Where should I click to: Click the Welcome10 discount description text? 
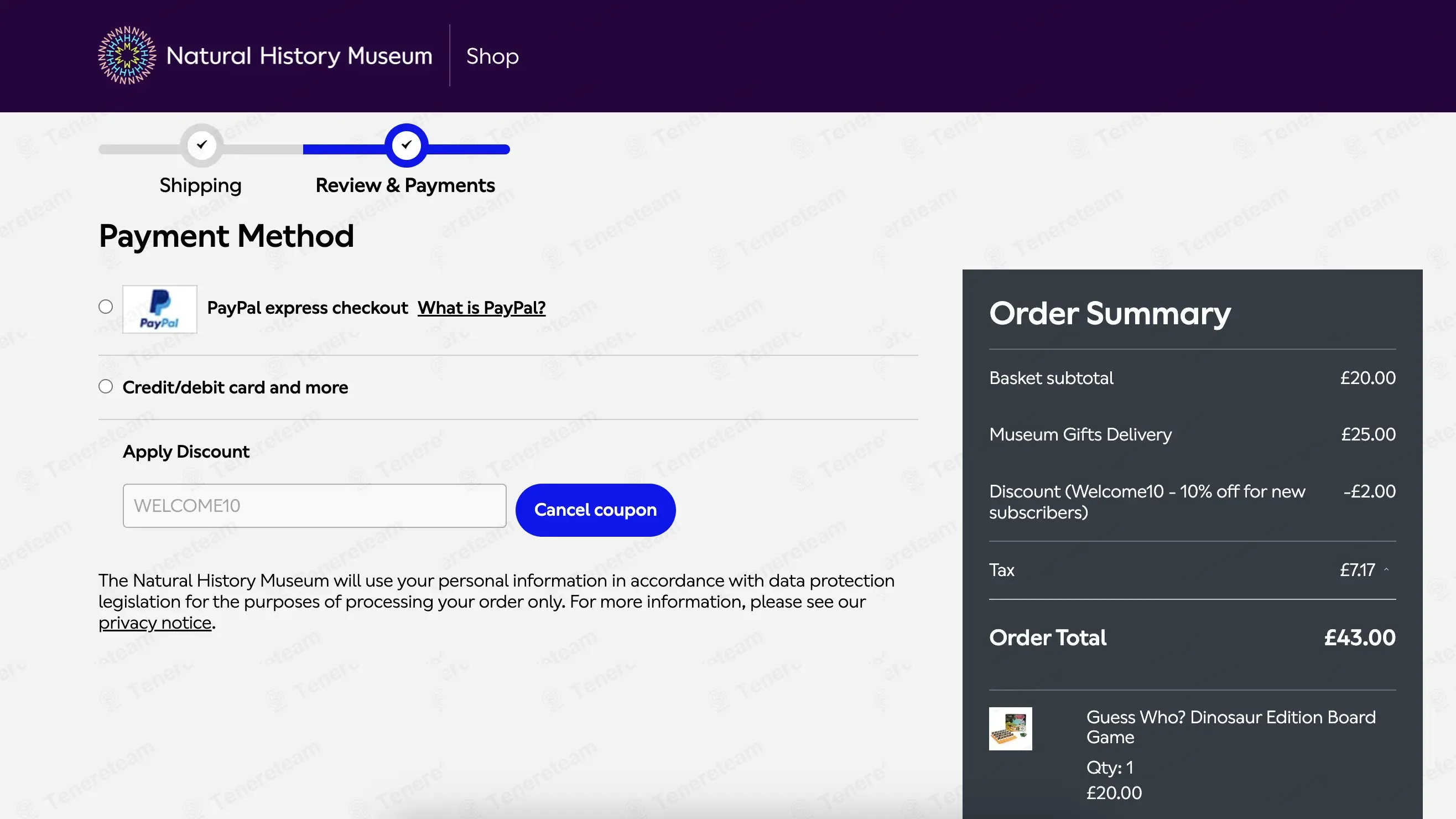[x=1147, y=502]
